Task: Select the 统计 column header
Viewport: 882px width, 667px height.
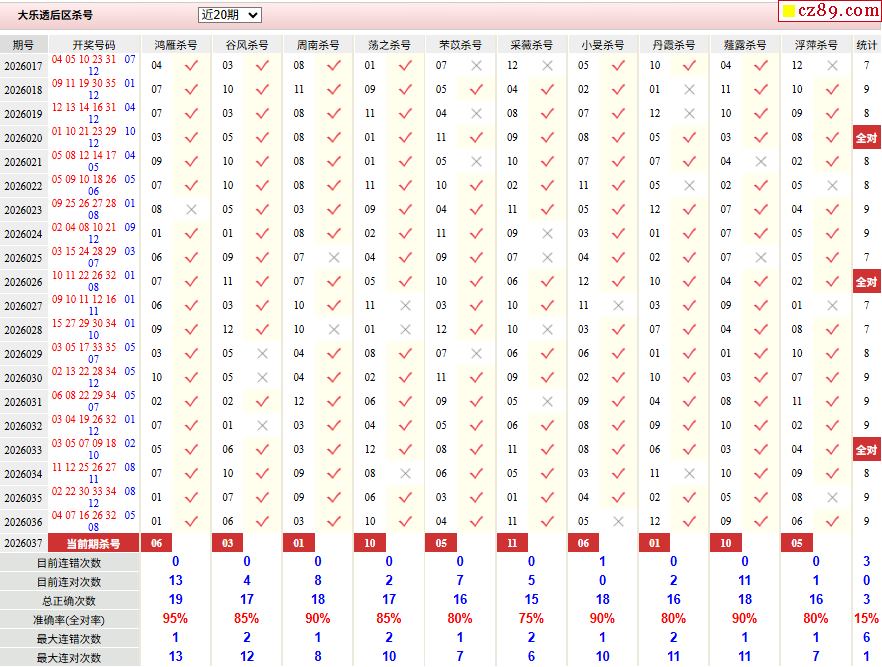Action: point(866,45)
